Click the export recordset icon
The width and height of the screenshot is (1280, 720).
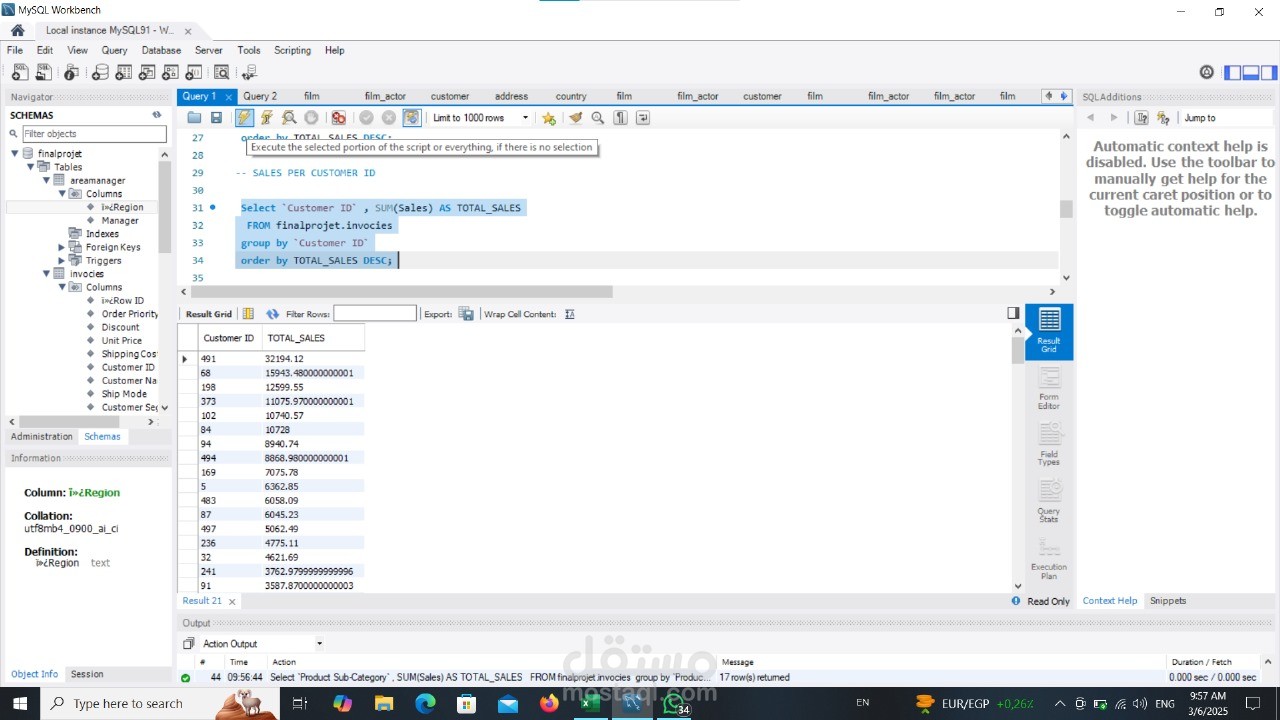point(466,314)
